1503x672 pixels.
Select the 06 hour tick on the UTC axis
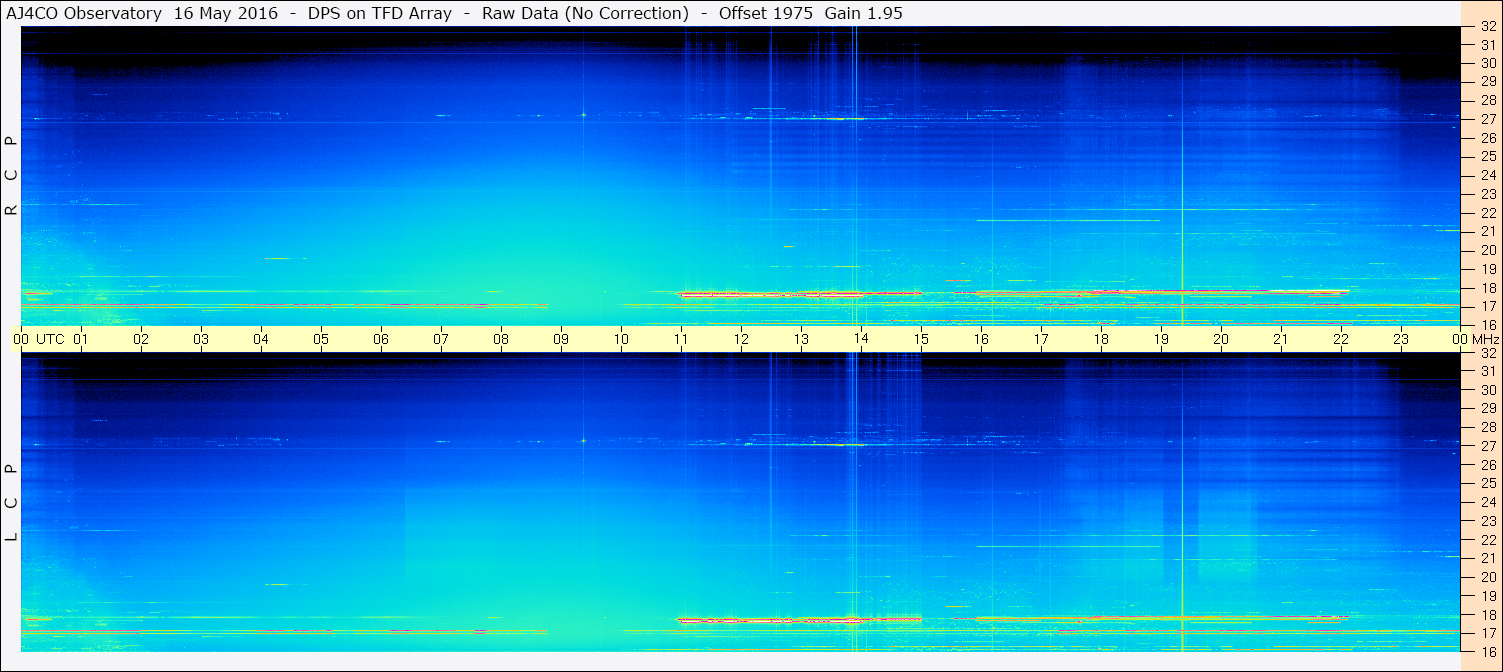coord(381,339)
